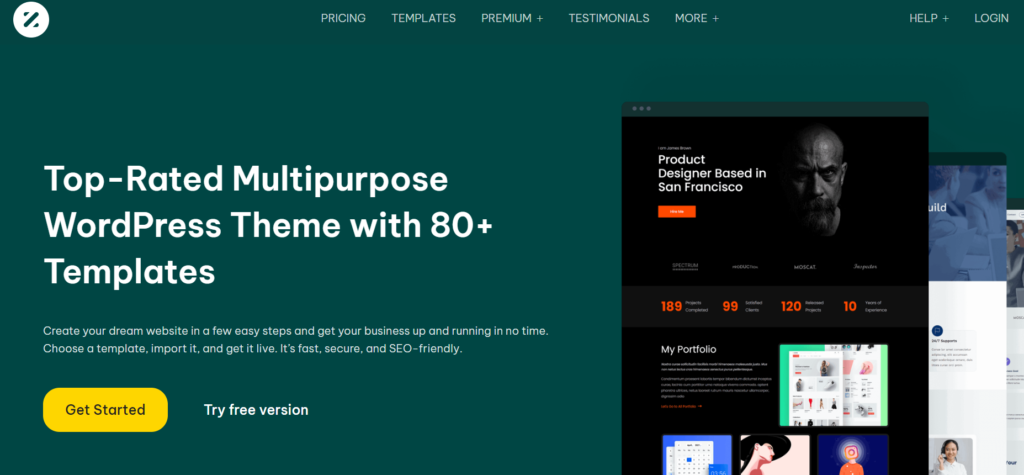The image size is (1024, 475).
Task: Click the Login link
Action: click(x=991, y=18)
